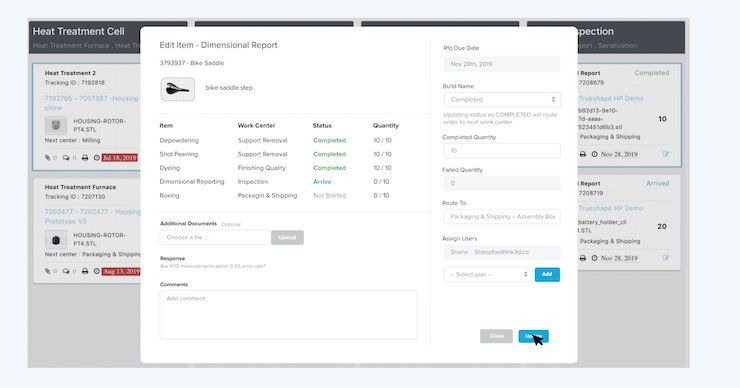Viewport: 740px width, 388px height.
Task: Click the Rfq Due Date field
Action: [502, 64]
